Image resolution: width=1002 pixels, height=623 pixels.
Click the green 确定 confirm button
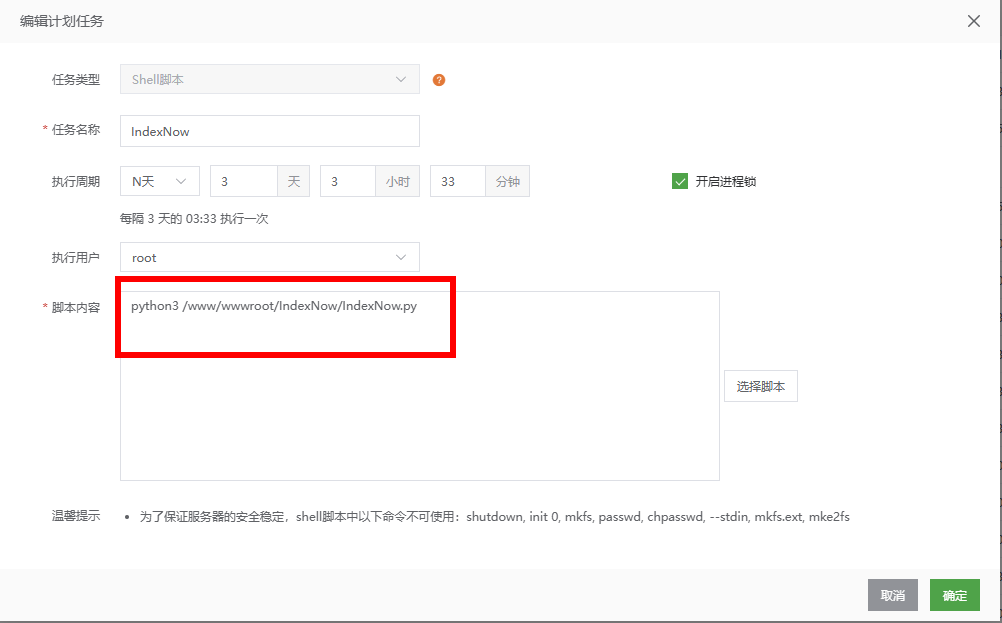pyautogui.click(x=954, y=594)
